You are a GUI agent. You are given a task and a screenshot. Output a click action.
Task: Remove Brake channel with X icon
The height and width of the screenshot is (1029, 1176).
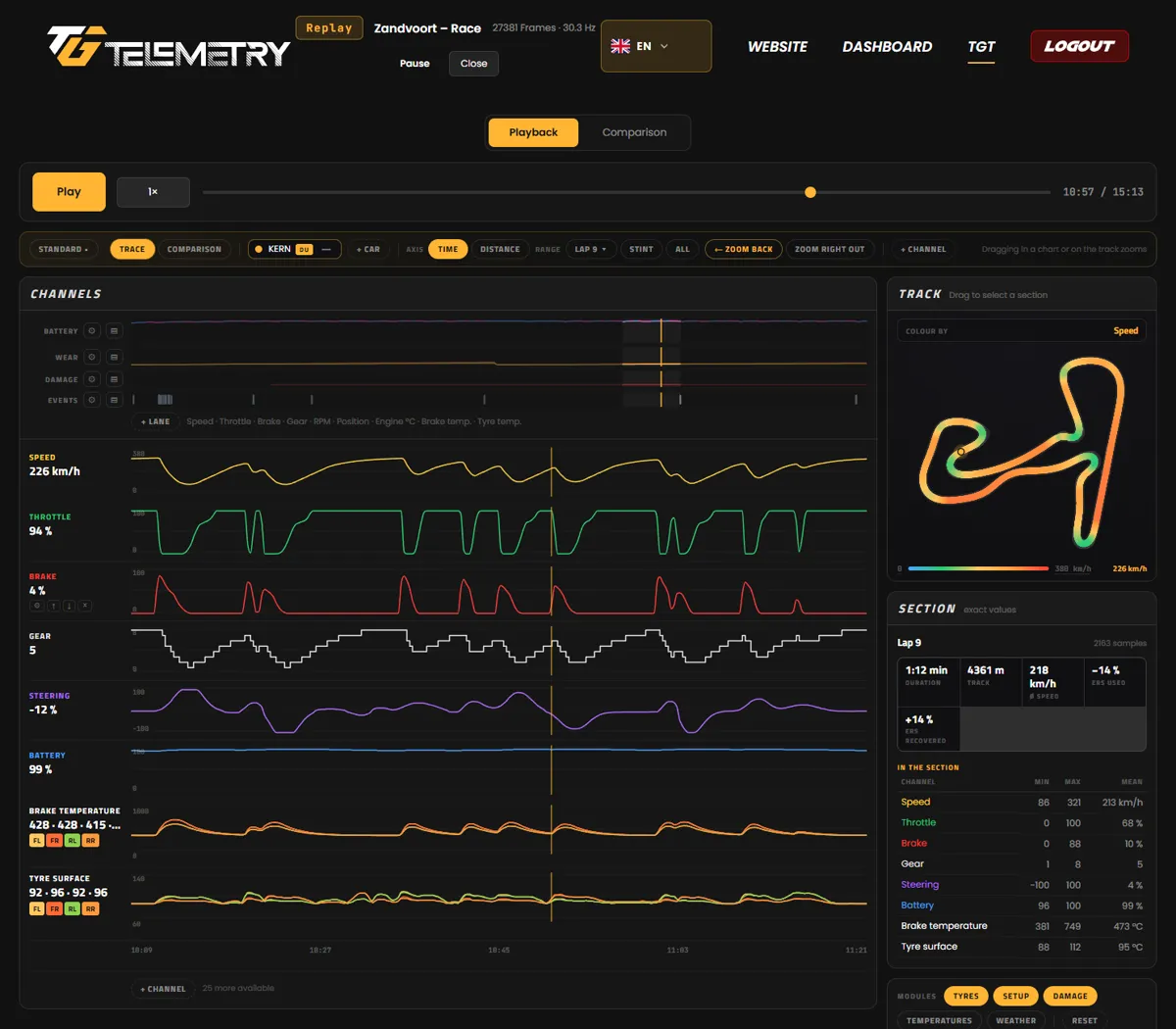85,606
